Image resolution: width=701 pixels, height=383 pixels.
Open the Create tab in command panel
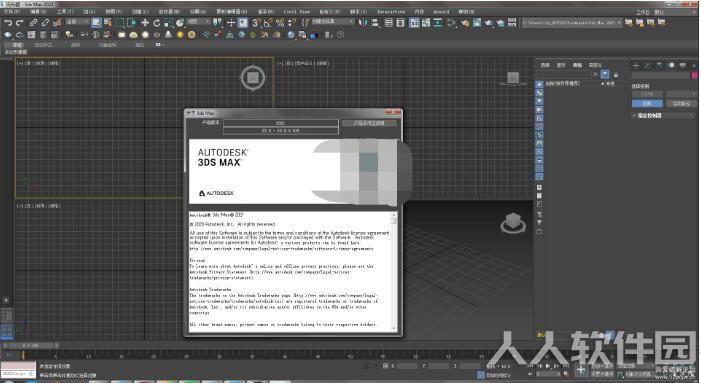coord(636,66)
